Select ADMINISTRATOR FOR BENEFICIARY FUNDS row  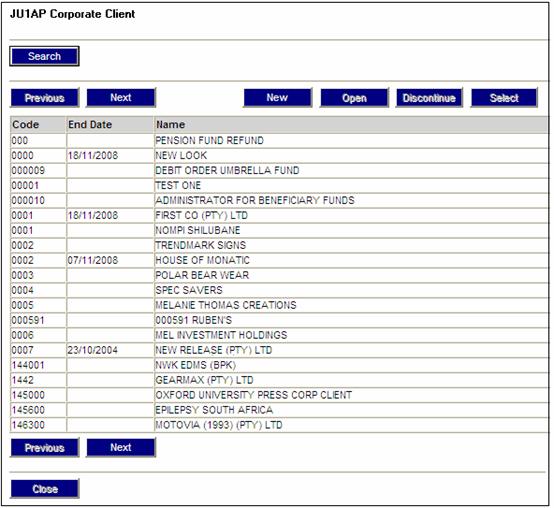[279, 200]
